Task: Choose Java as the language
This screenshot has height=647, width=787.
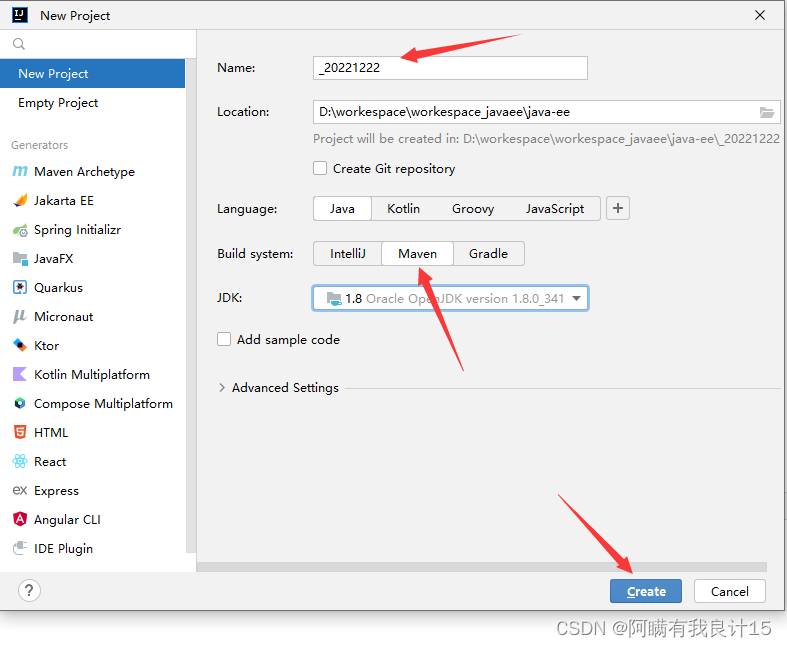Action: pos(342,209)
